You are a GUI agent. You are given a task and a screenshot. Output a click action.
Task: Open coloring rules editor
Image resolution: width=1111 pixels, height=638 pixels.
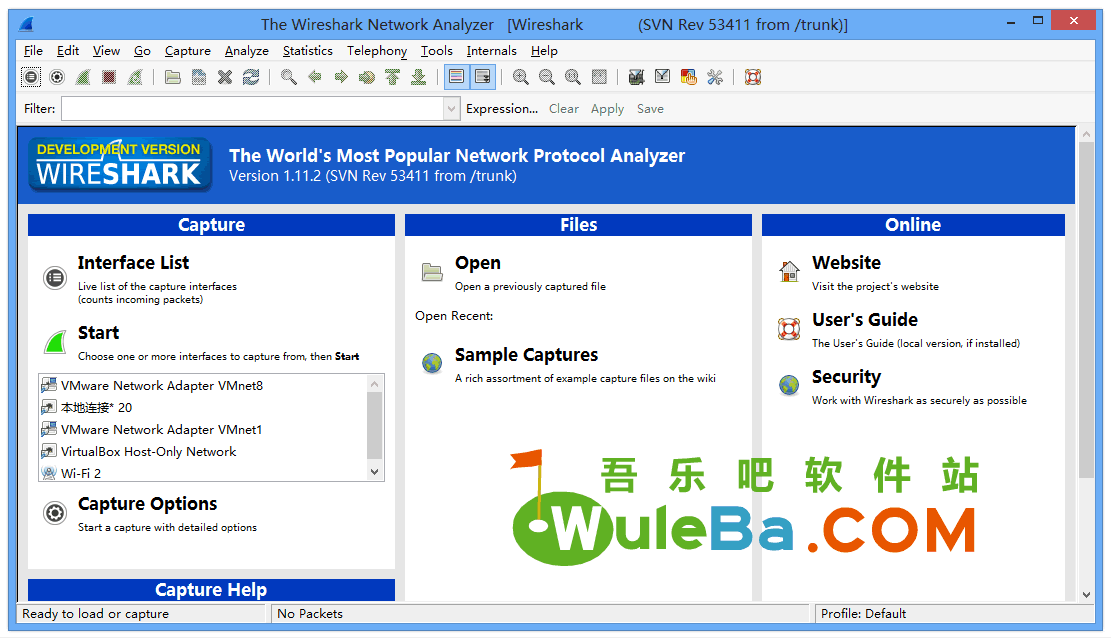(x=688, y=77)
